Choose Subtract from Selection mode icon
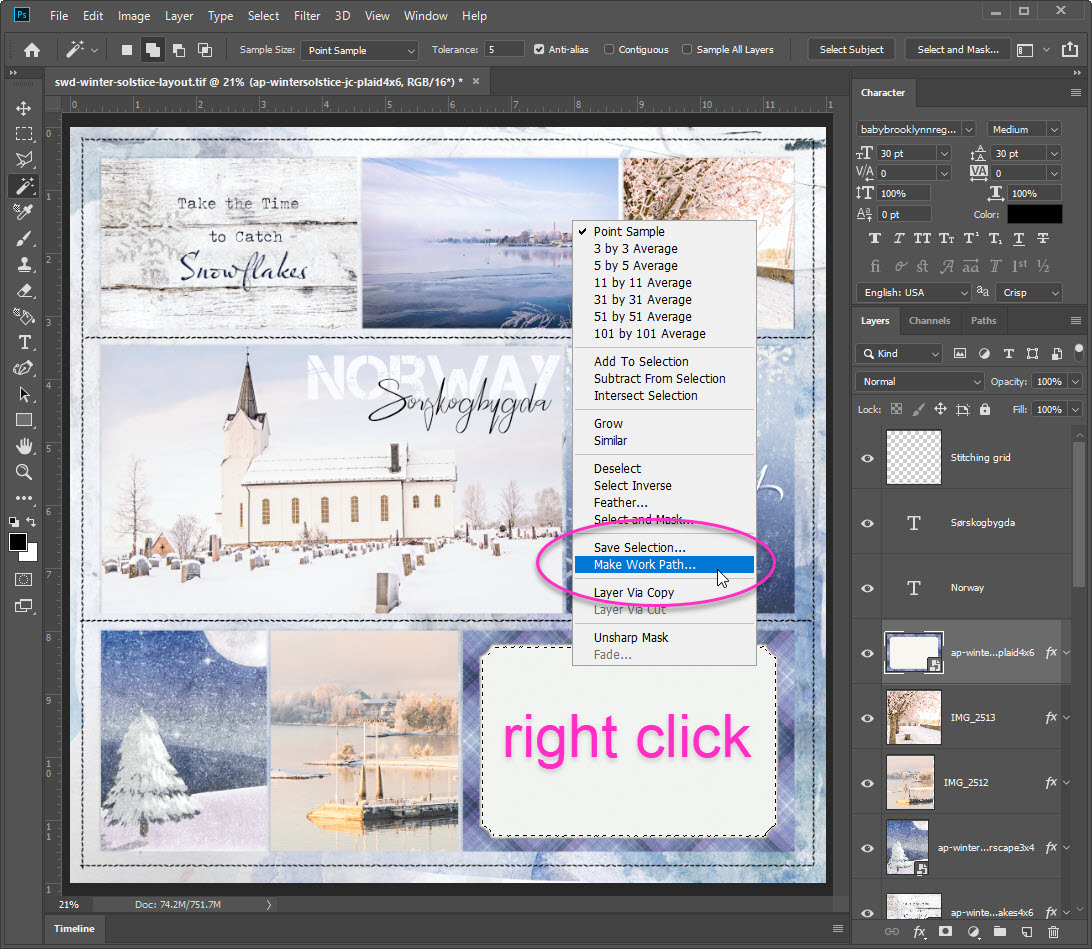The image size is (1092, 949). pyautogui.click(x=179, y=49)
